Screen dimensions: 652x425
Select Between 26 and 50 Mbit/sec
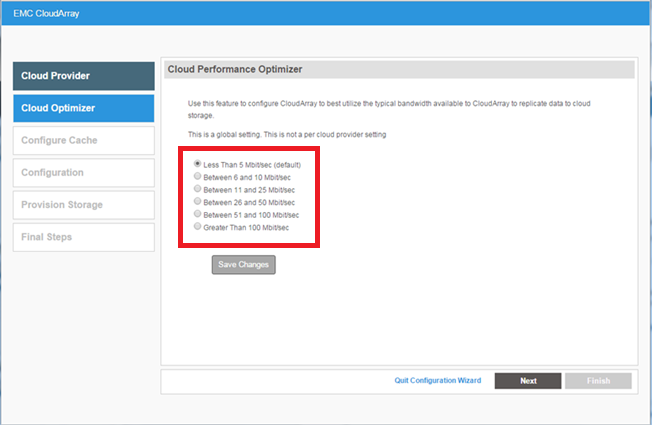pyautogui.click(x=198, y=201)
